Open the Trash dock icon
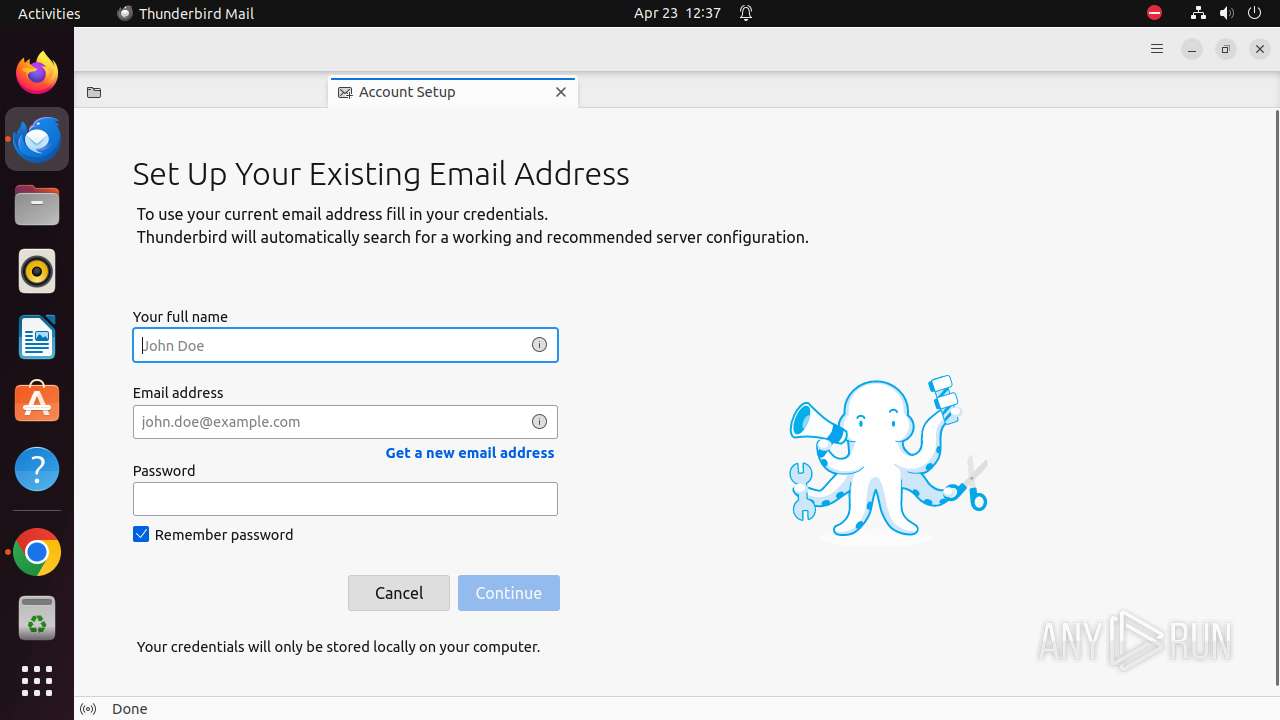The image size is (1280, 720). pos(37,618)
